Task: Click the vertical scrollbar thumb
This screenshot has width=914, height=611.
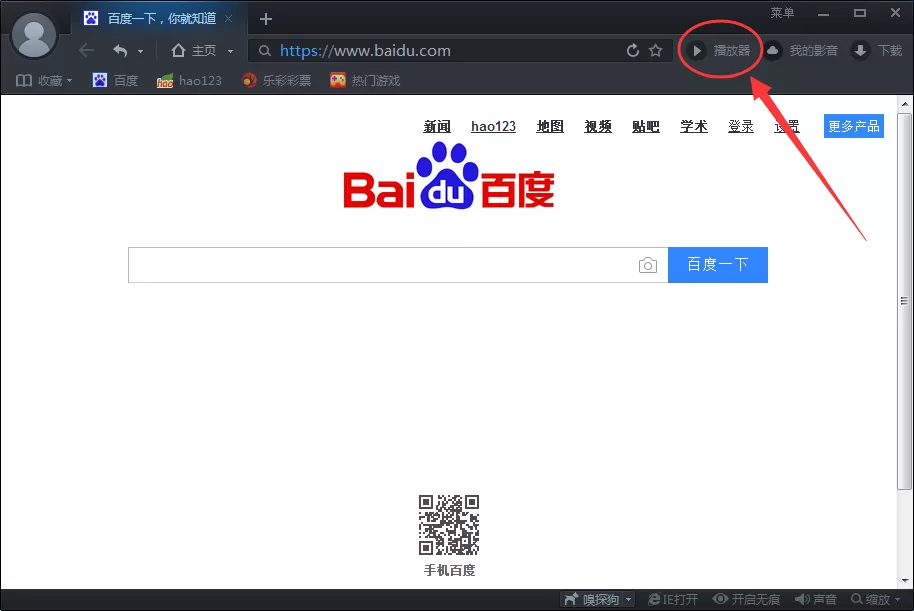Action: pos(904,301)
